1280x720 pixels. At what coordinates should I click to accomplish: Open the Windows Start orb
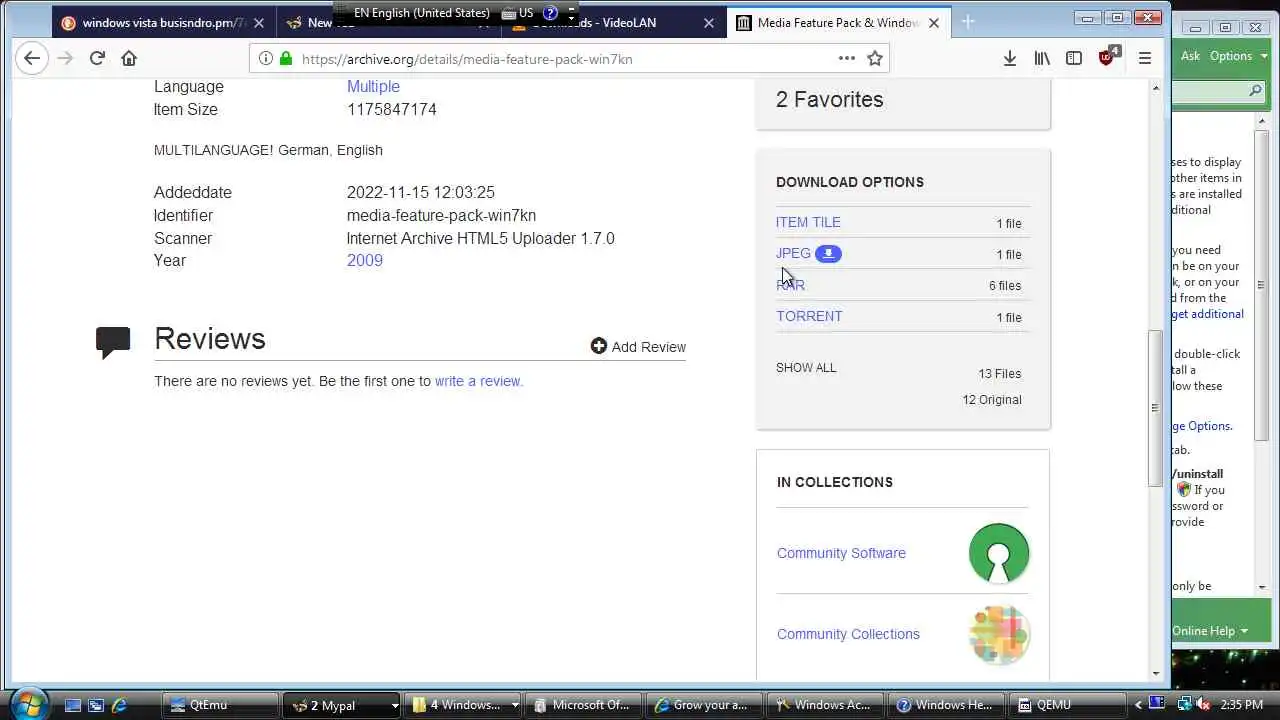pos(27,703)
